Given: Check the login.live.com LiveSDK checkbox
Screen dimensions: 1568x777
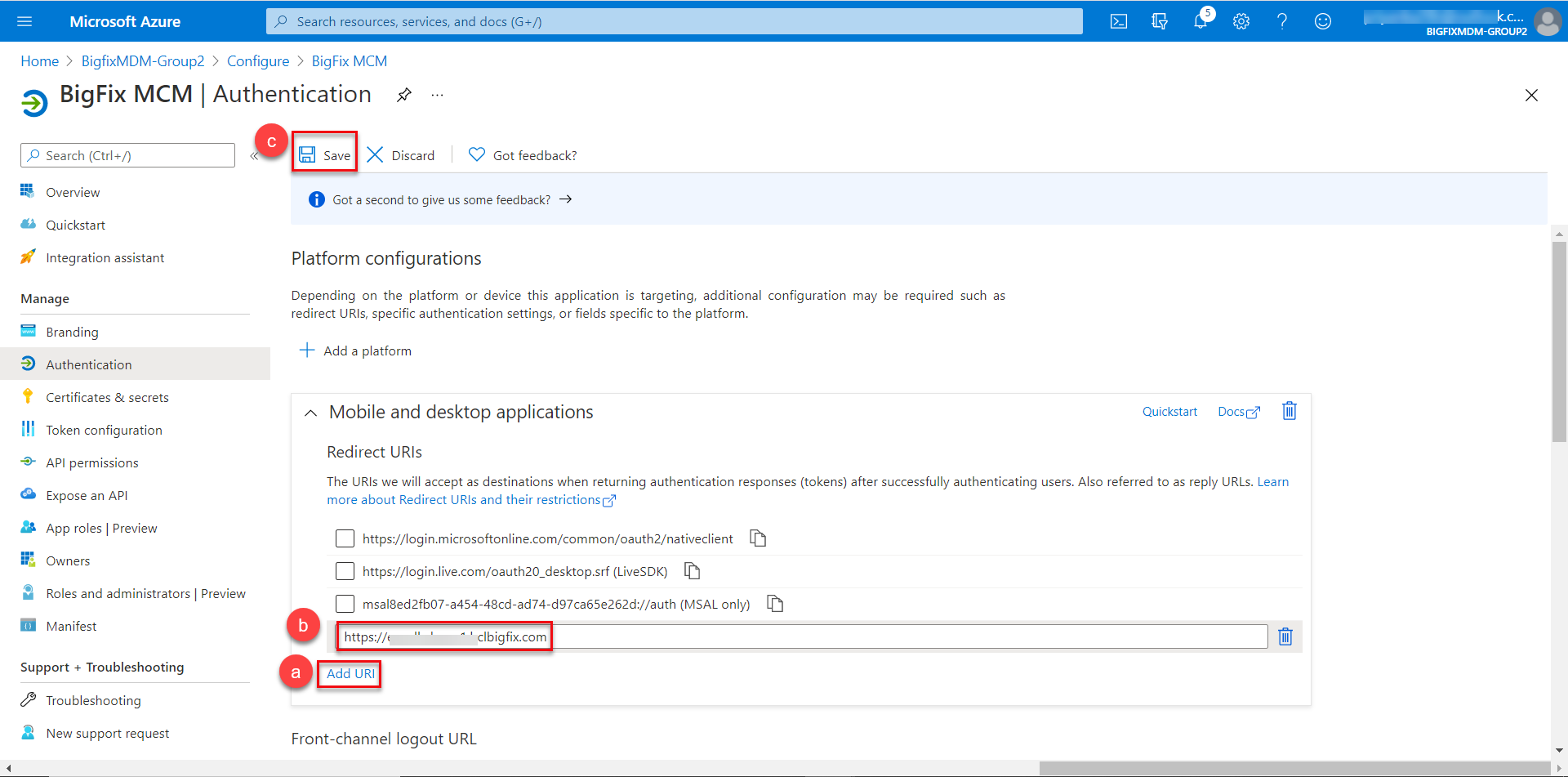Looking at the screenshot, I should click(345, 571).
